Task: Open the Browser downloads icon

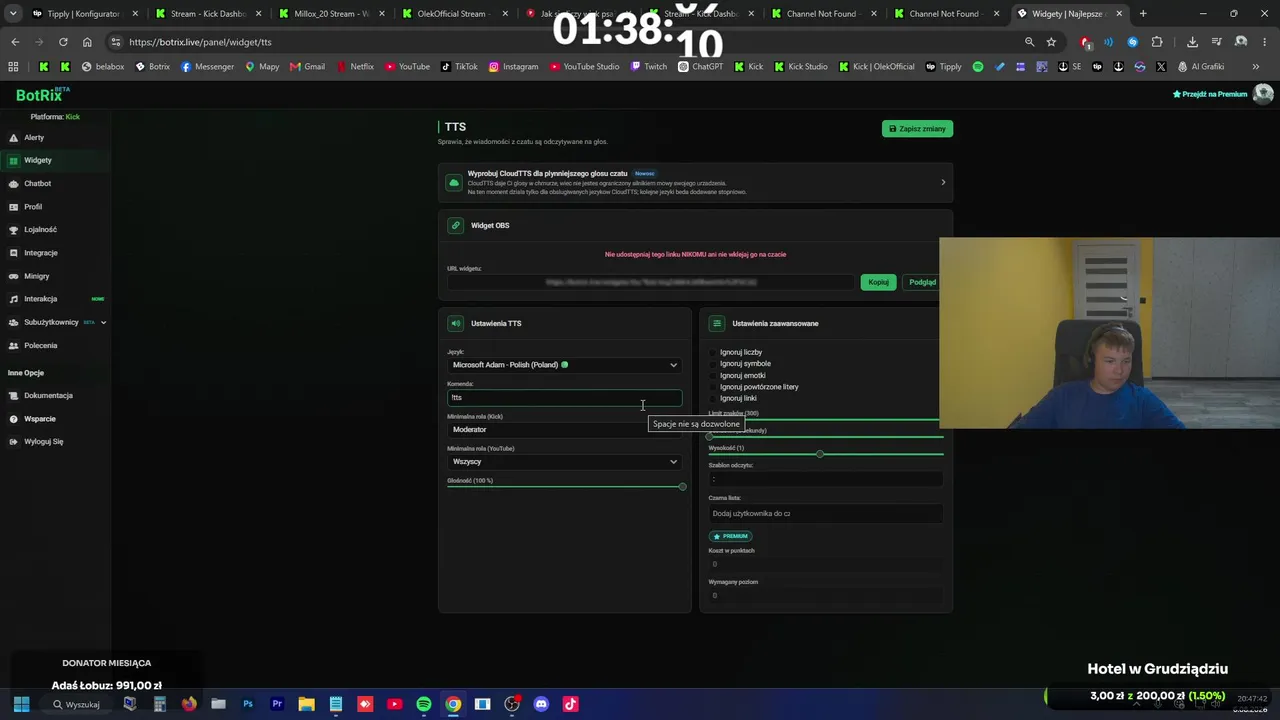Action: pyautogui.click(x=1192, y=42)
